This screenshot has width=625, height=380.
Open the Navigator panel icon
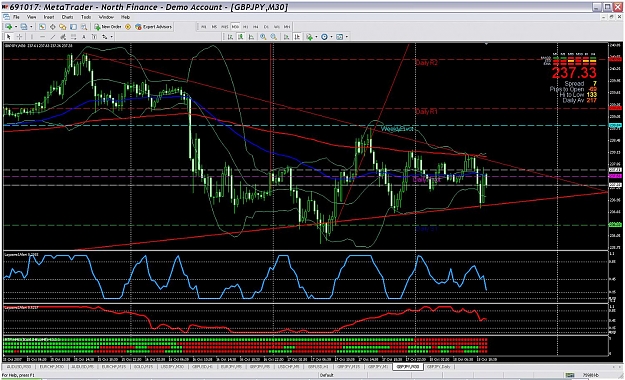pyautogui.click(x=63, y=27)
